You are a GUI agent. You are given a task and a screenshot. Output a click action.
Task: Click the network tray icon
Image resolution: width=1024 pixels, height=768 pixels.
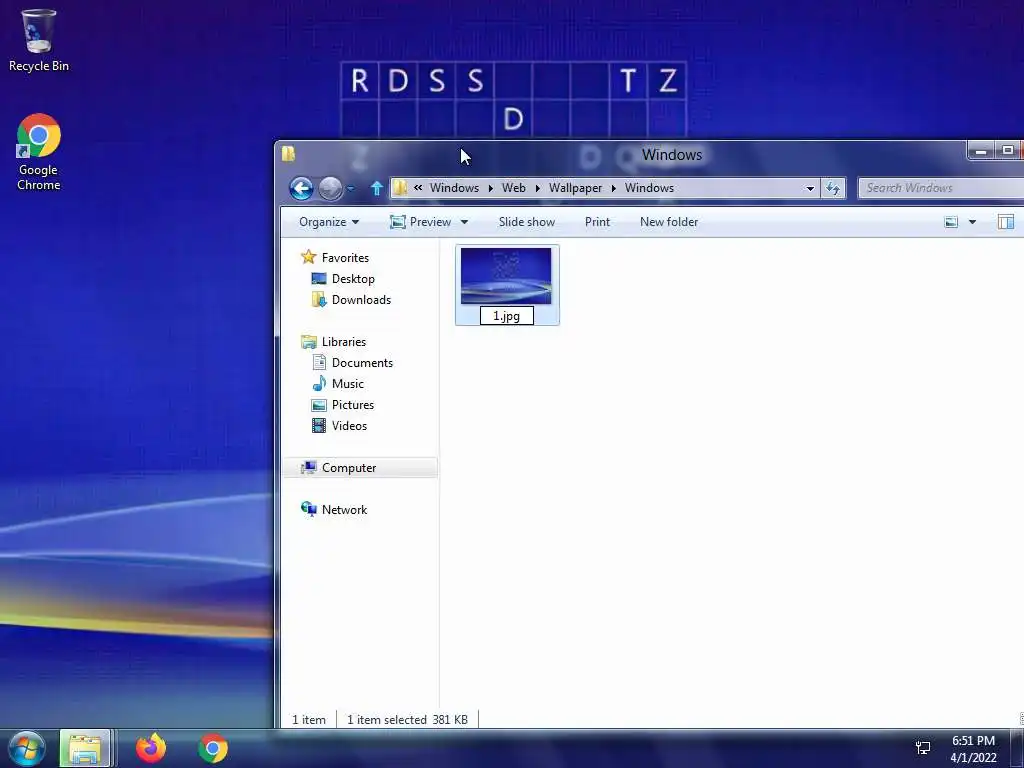[x=923, y=748]
